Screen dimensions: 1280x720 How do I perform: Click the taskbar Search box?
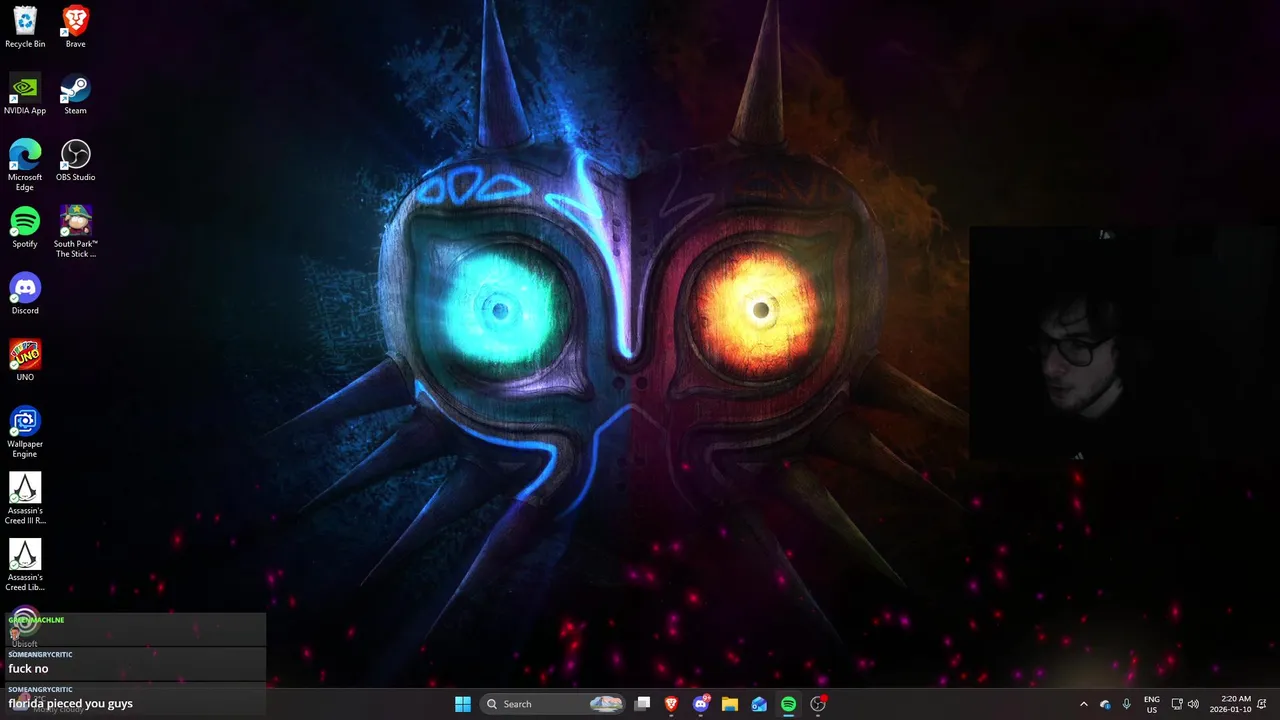click(553, 704)
